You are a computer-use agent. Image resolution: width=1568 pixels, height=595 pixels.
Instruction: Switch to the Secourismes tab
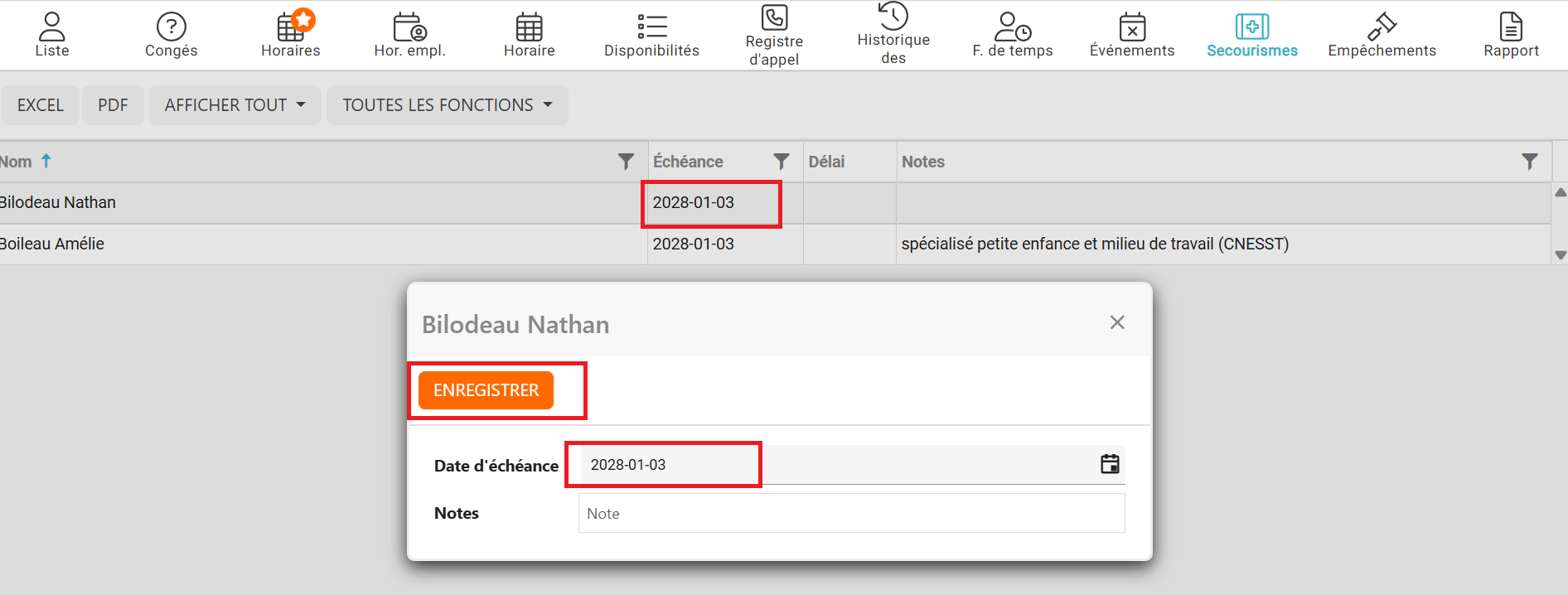click(x=1251, y=35)
